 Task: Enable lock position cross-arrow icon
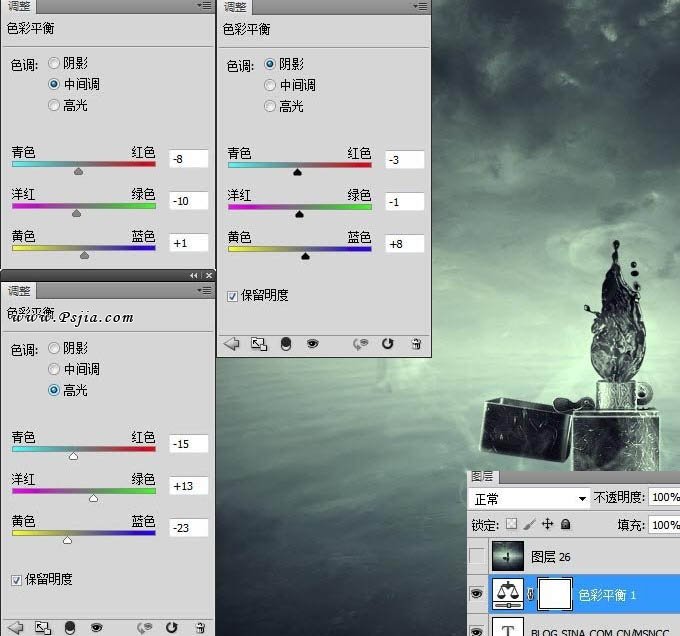547,524
